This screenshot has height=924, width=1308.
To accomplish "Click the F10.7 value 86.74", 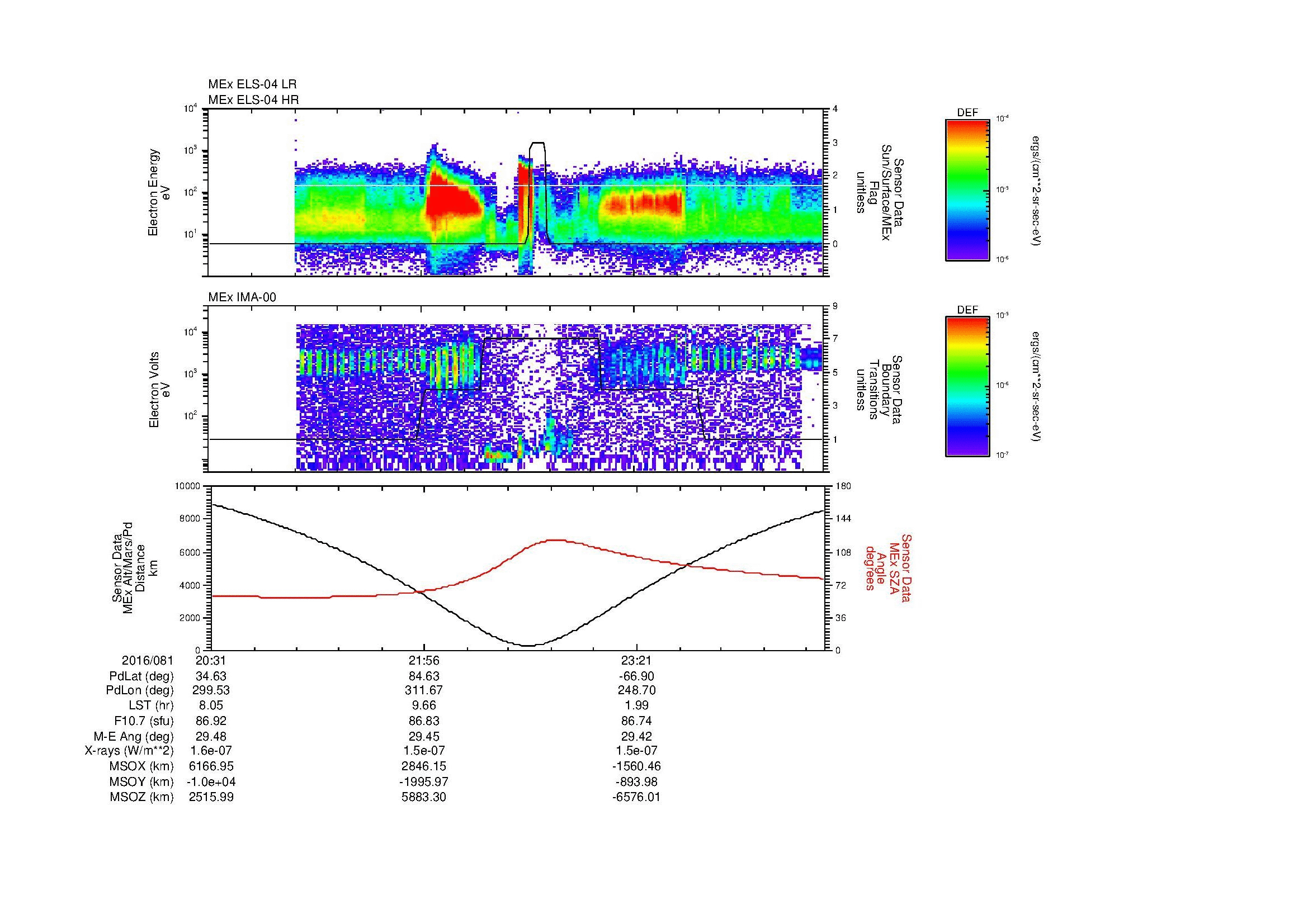I will 636,721.
